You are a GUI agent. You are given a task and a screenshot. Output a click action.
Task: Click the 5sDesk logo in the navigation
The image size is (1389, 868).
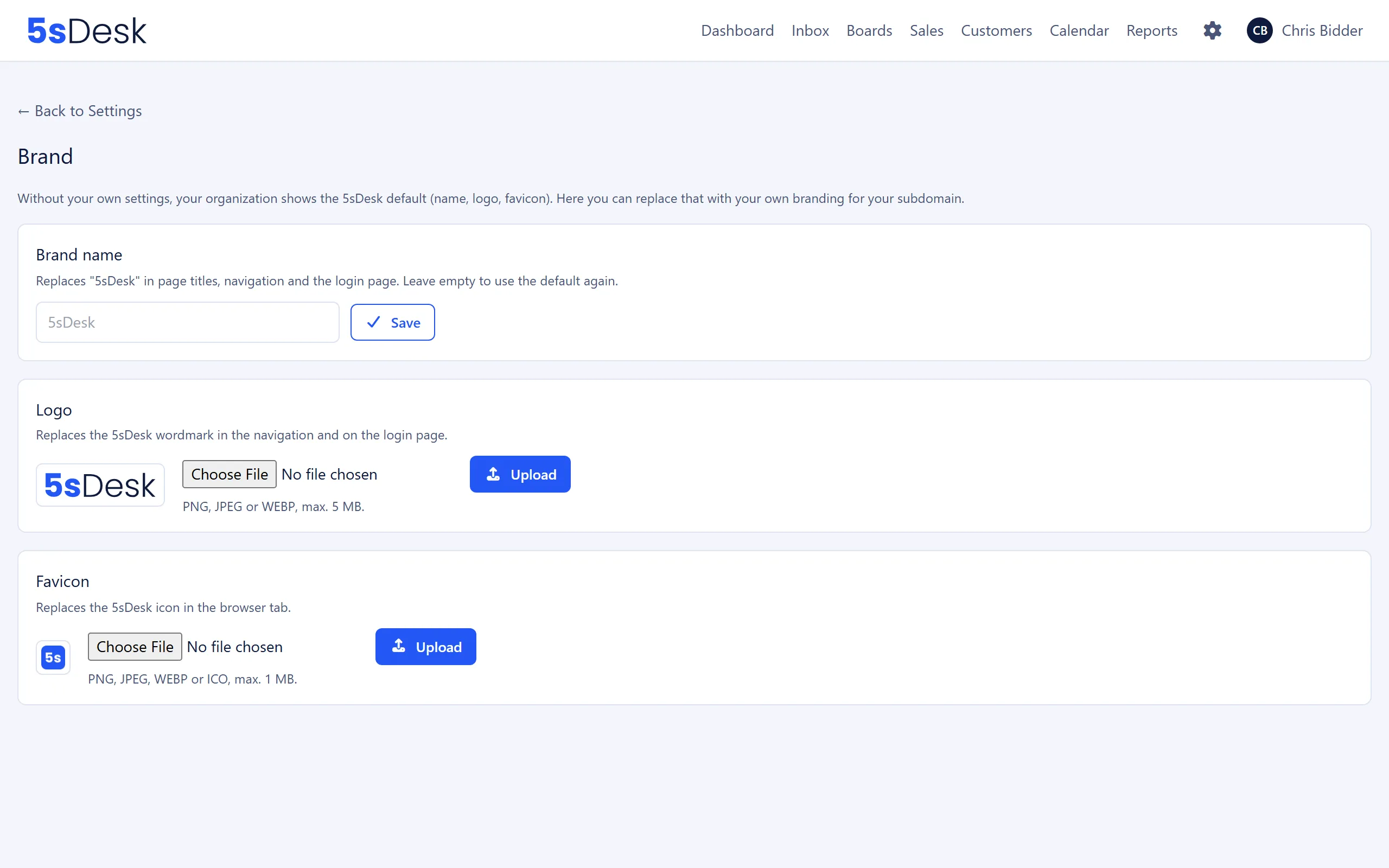tap(87, 30)
